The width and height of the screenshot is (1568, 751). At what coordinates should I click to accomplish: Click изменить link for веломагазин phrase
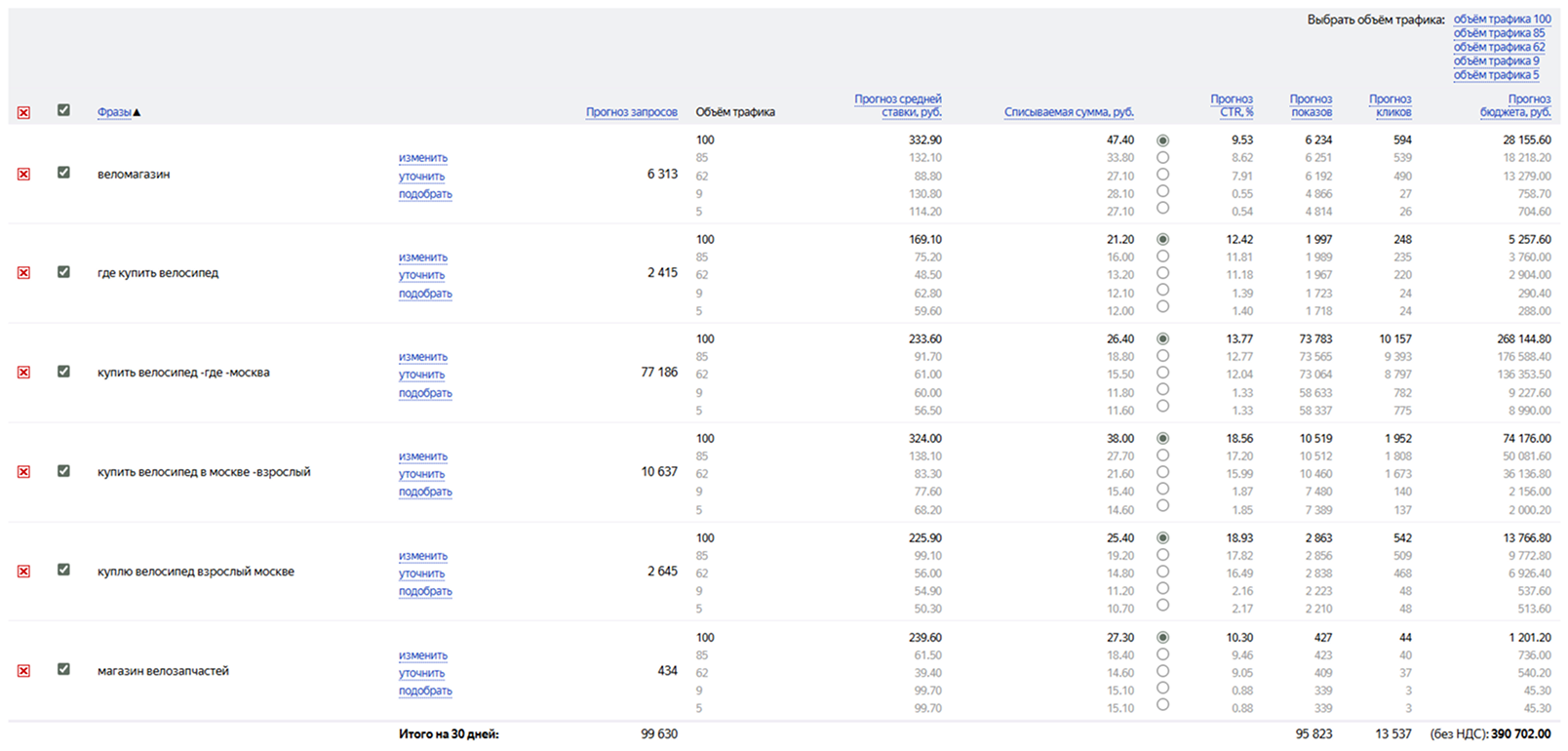(x=423, y=158)
